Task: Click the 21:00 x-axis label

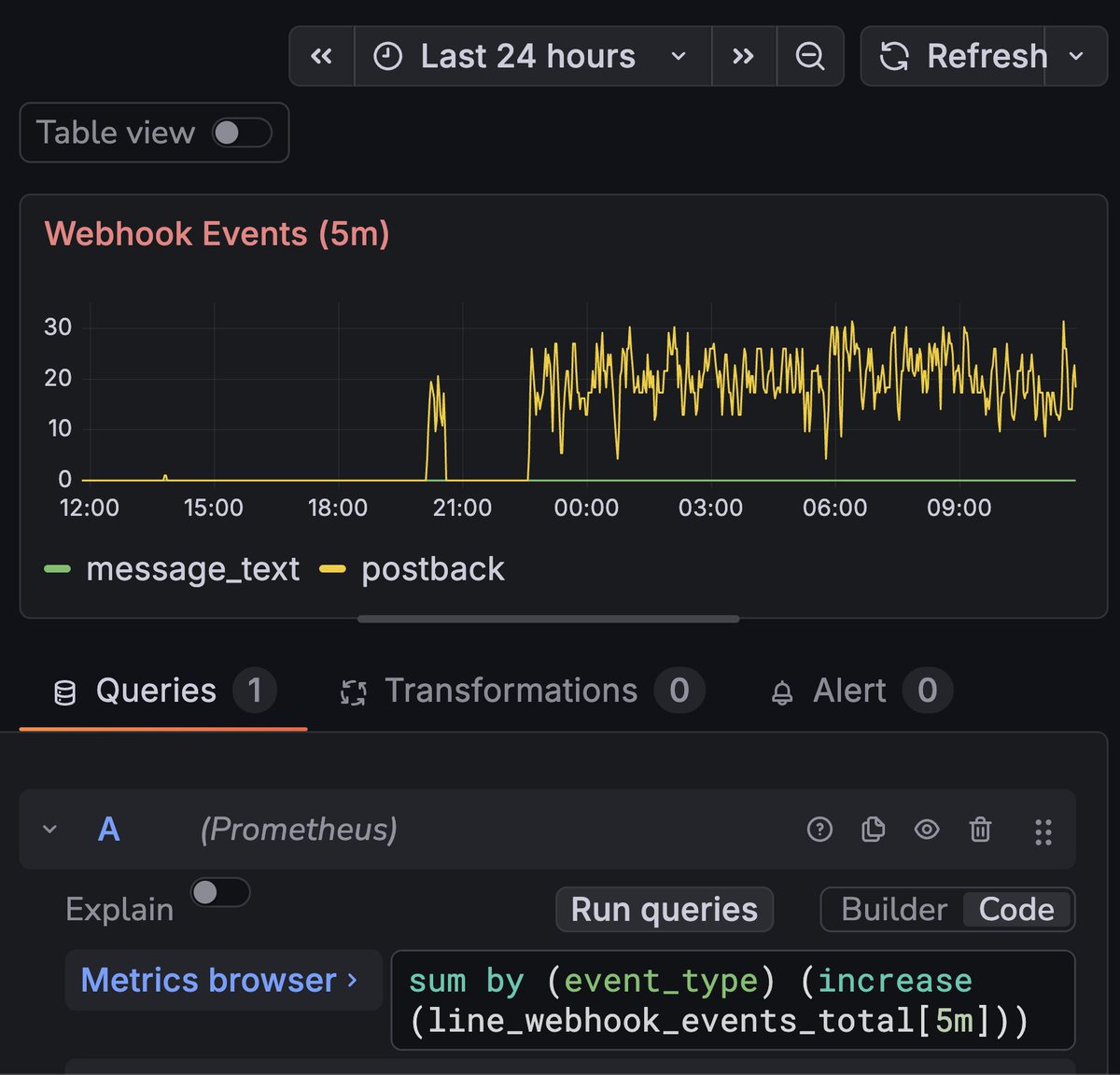Action: click(462, 508)
